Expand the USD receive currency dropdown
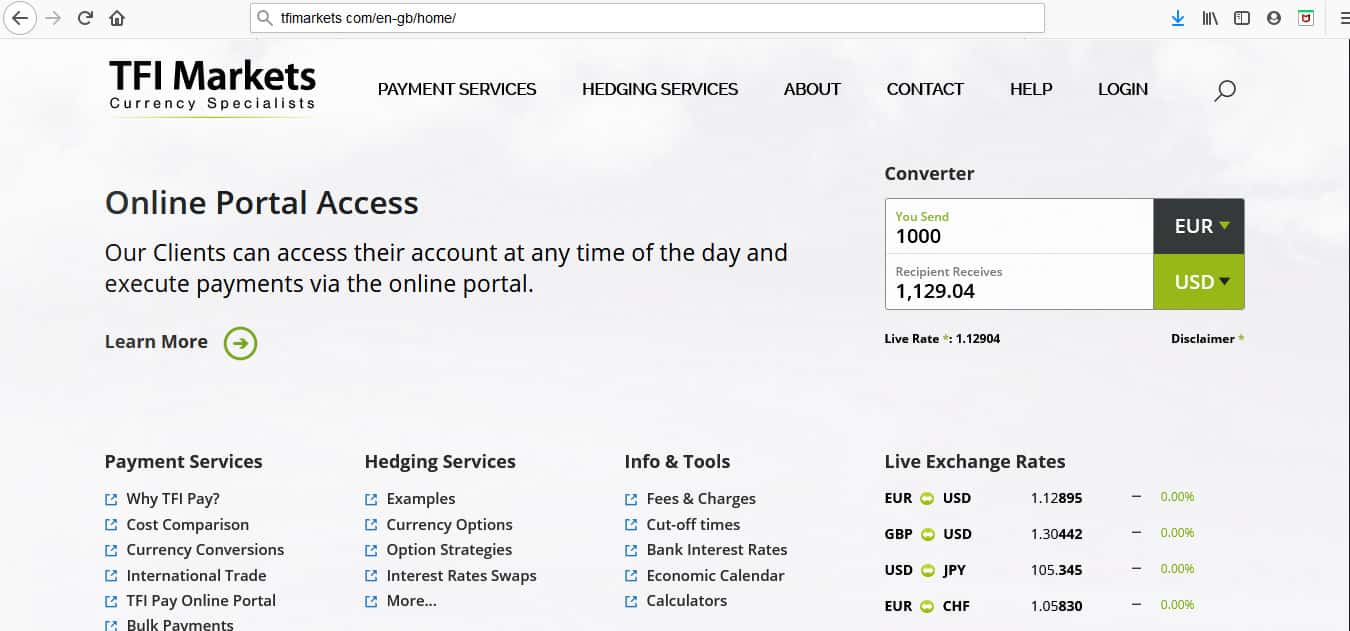The image size is (1350, 631). coord(1199,282)
